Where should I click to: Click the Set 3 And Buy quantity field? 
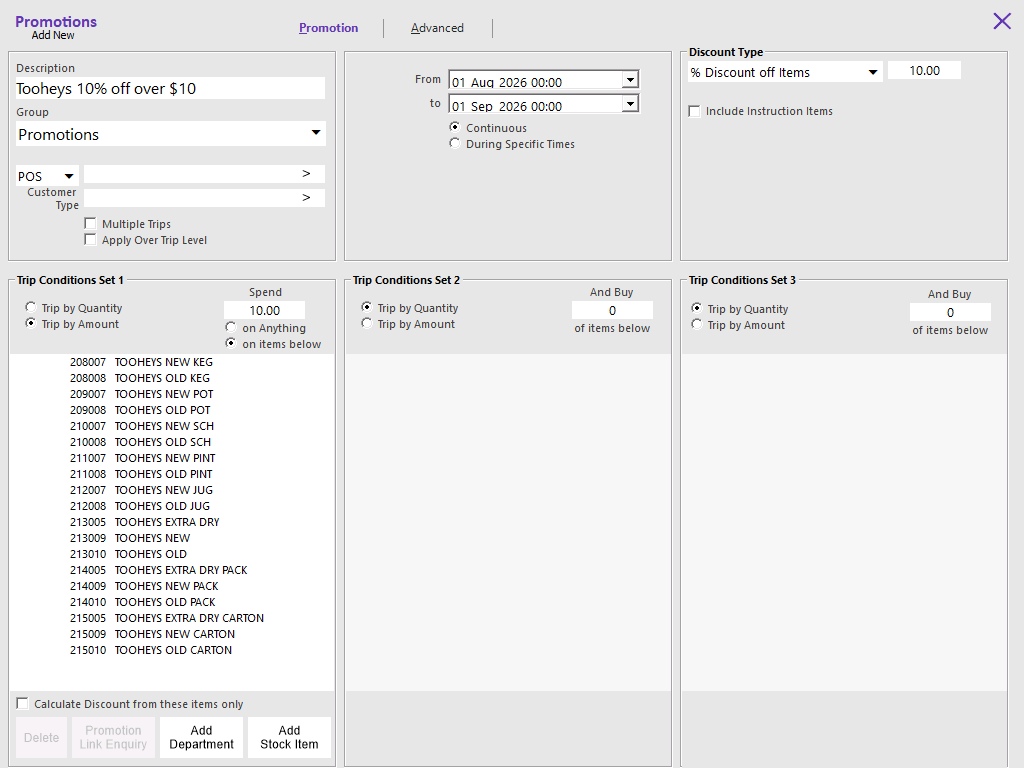(950, 312)
